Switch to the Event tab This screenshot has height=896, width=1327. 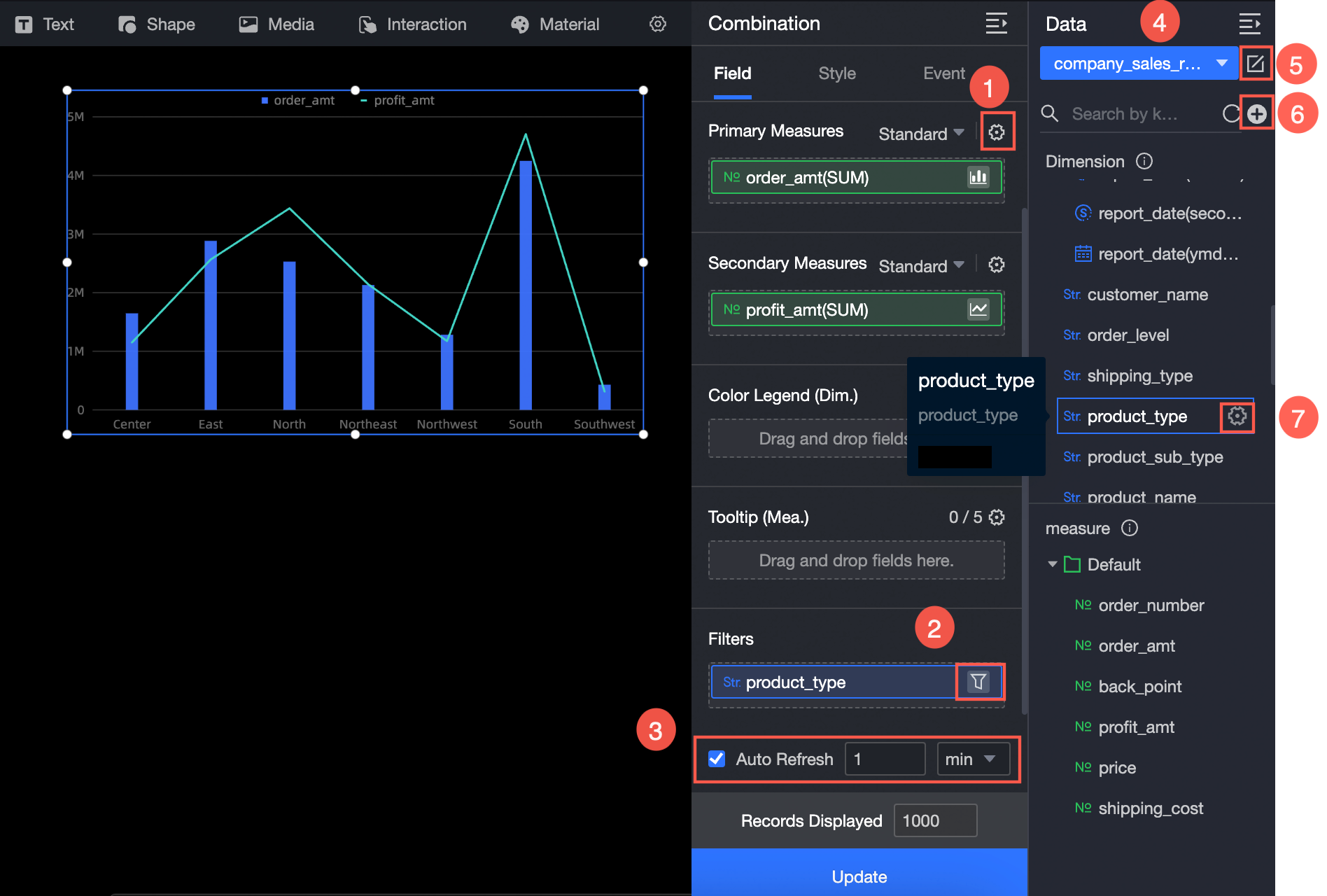coord(944,73)
